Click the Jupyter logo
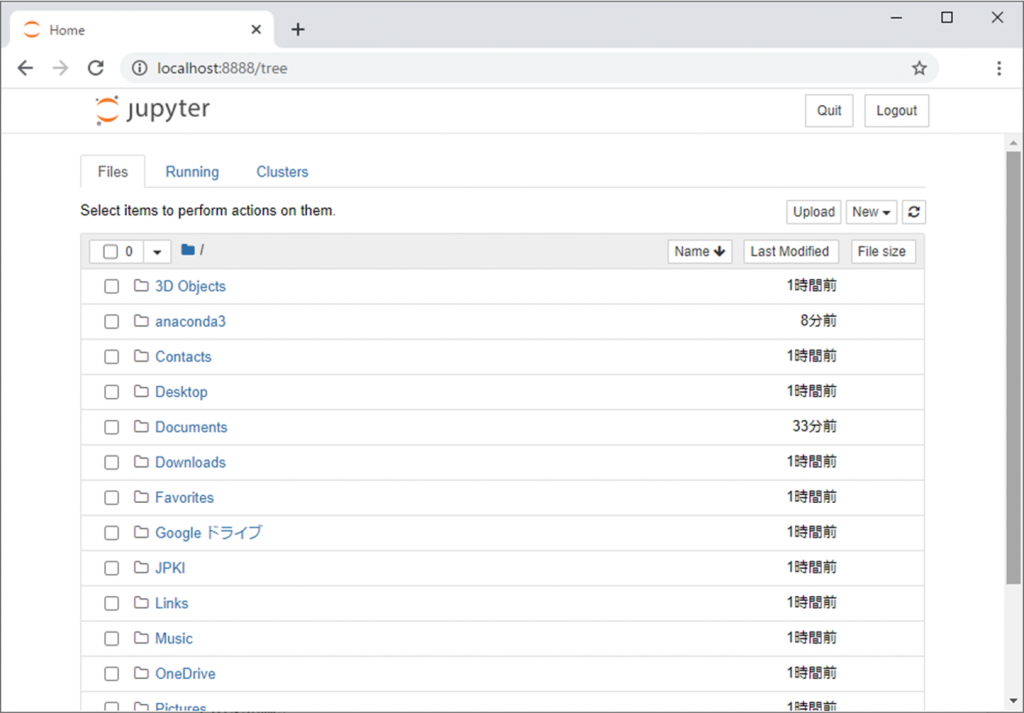1024x713 pixels. (152, 110)
